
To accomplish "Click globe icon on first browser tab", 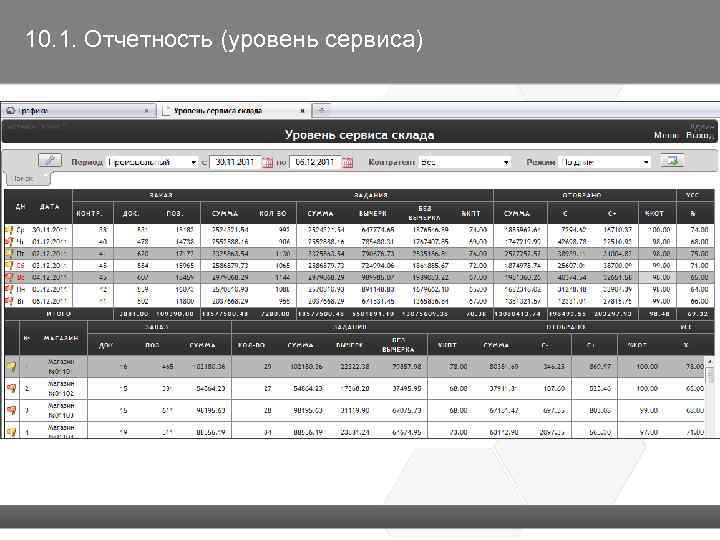I will click(11, 111).
